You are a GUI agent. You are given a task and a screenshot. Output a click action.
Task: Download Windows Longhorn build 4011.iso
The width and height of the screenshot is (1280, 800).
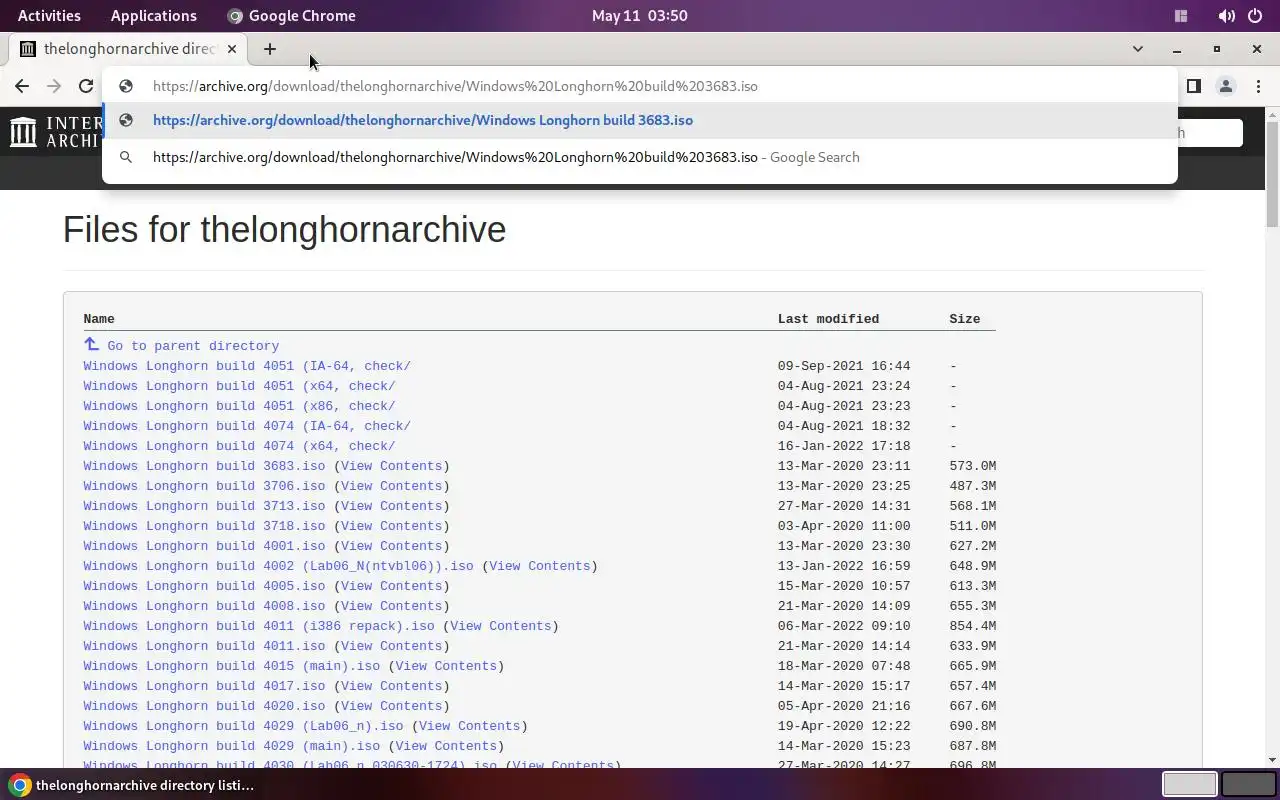pyautogui.click(x=204, y=646)
